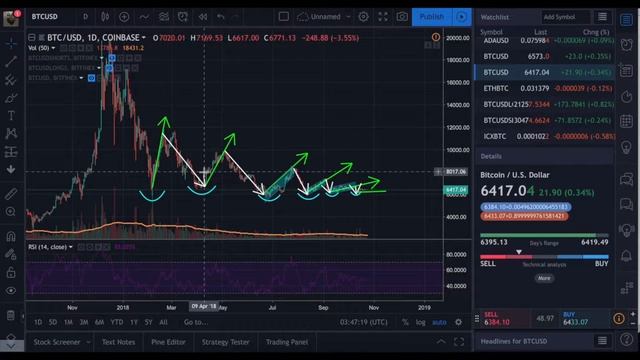Open the pitchfork tools
The image size is (640, 360).
click(11, 80)
